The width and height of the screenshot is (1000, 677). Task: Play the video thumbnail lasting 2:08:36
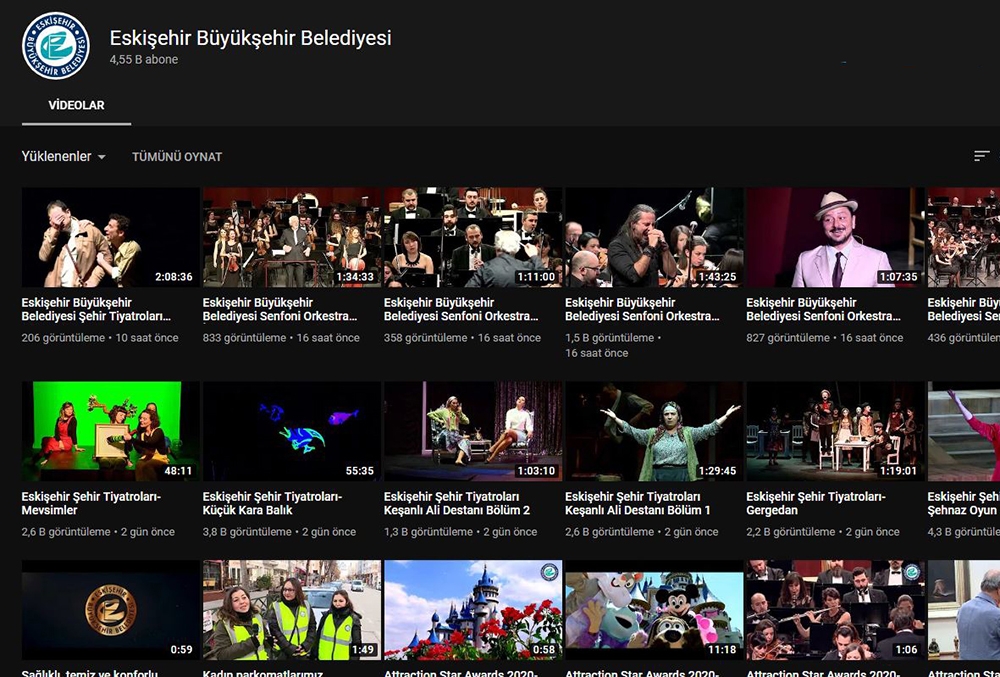(x=110, y=237)
